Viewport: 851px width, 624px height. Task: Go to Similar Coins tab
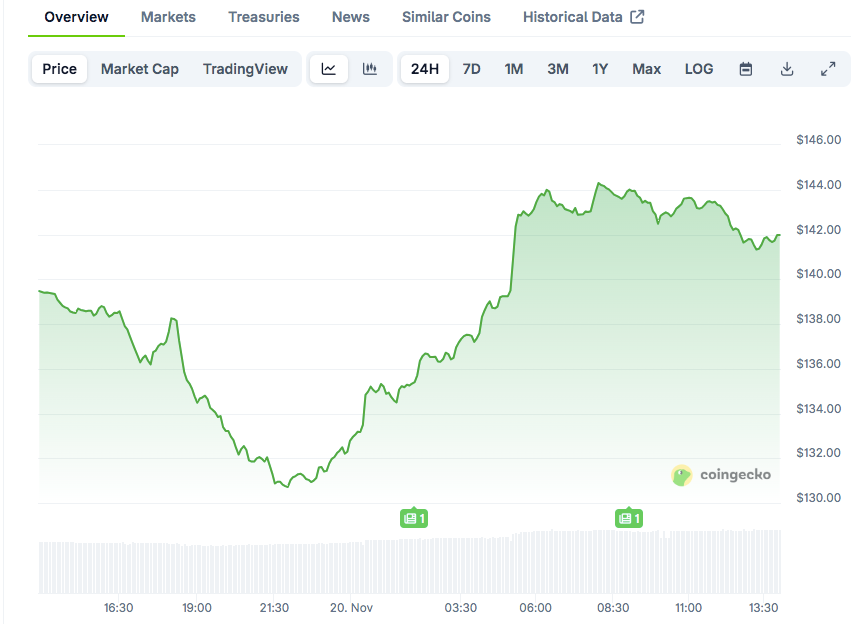446,17
